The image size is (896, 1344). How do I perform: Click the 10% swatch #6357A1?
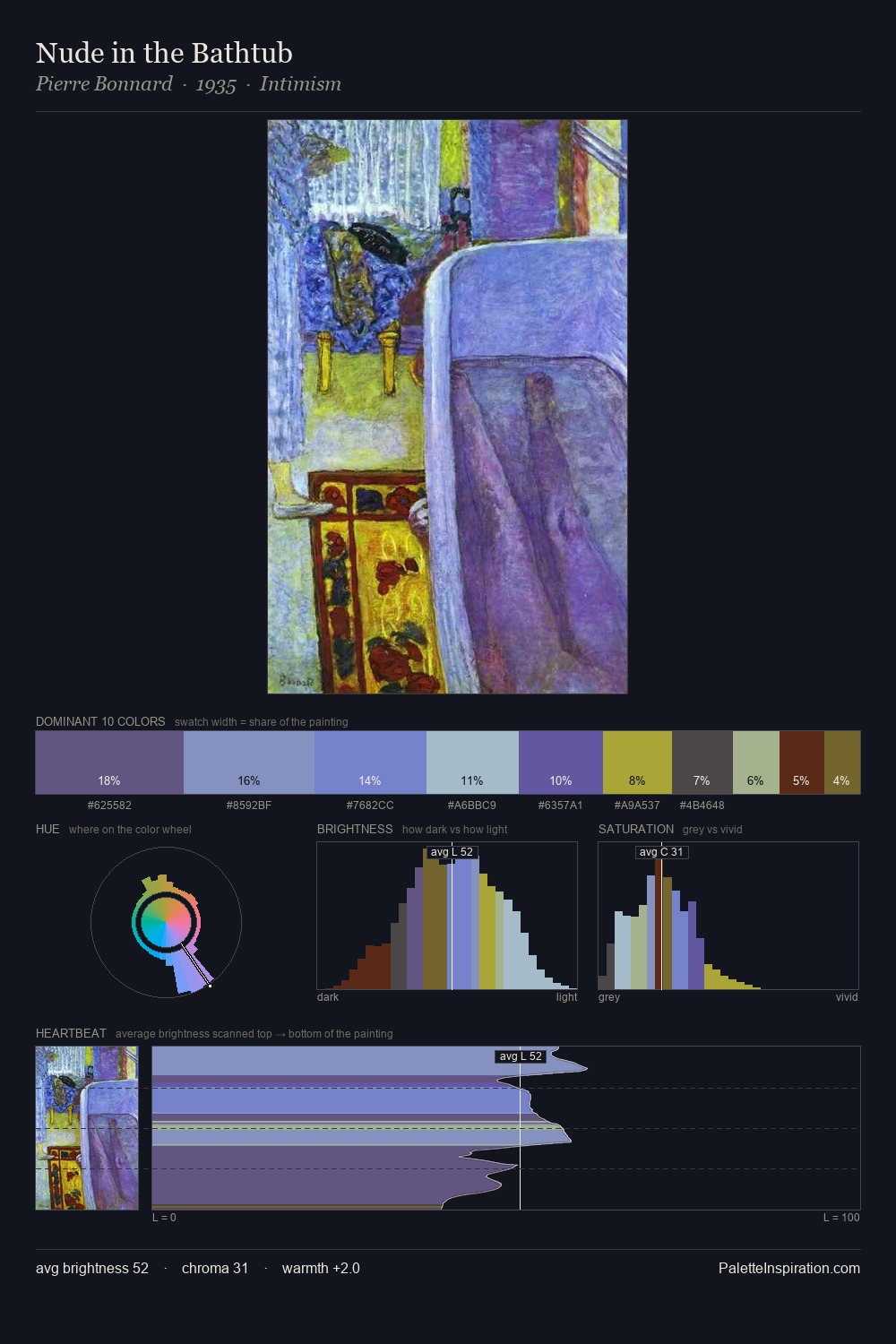(561, 762)
